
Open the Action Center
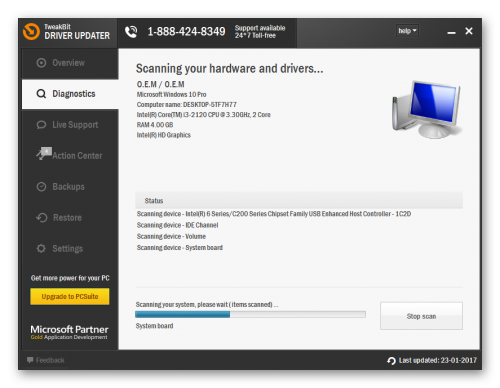point(70,156)
